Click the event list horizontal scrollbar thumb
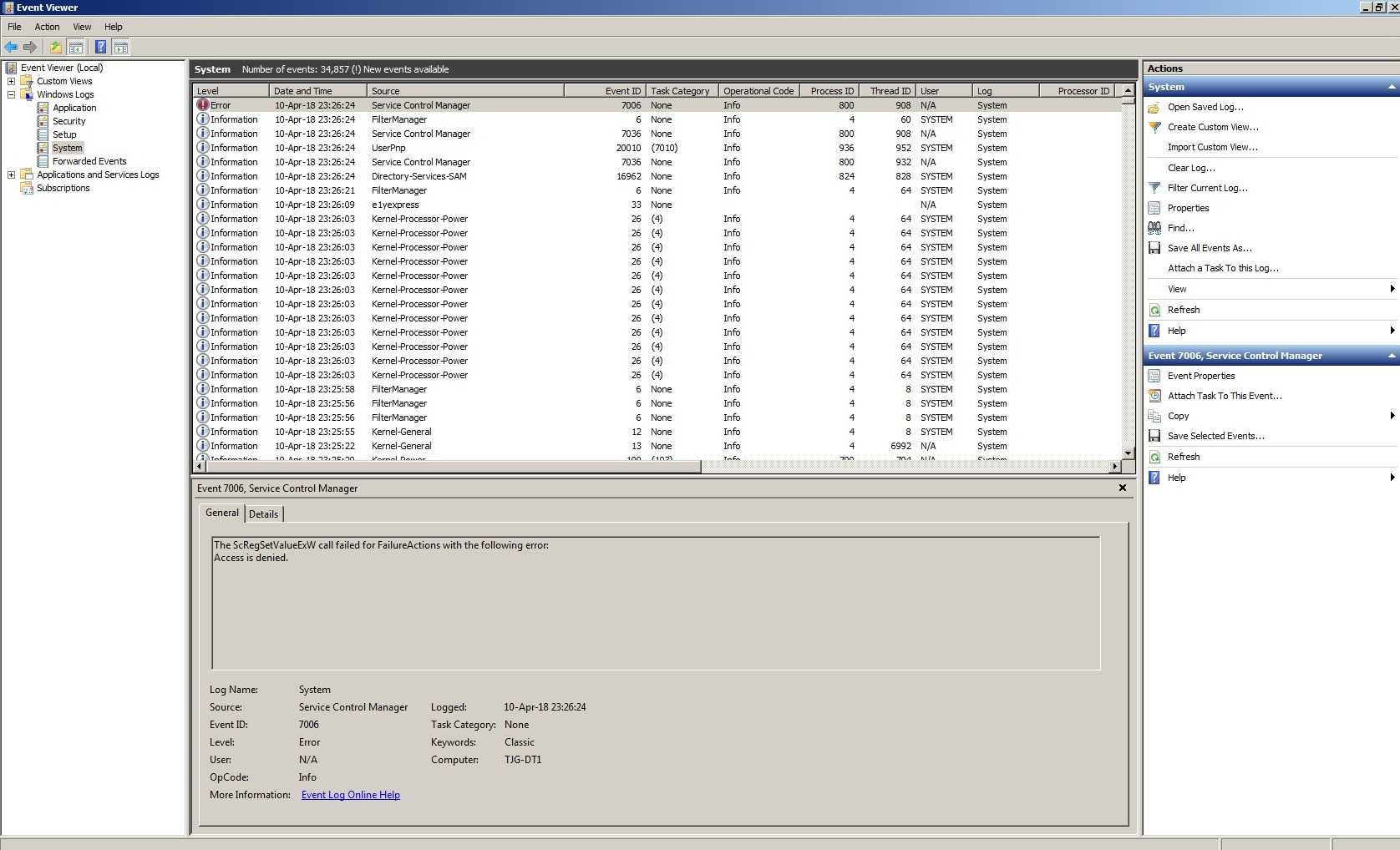 [453, 467]
